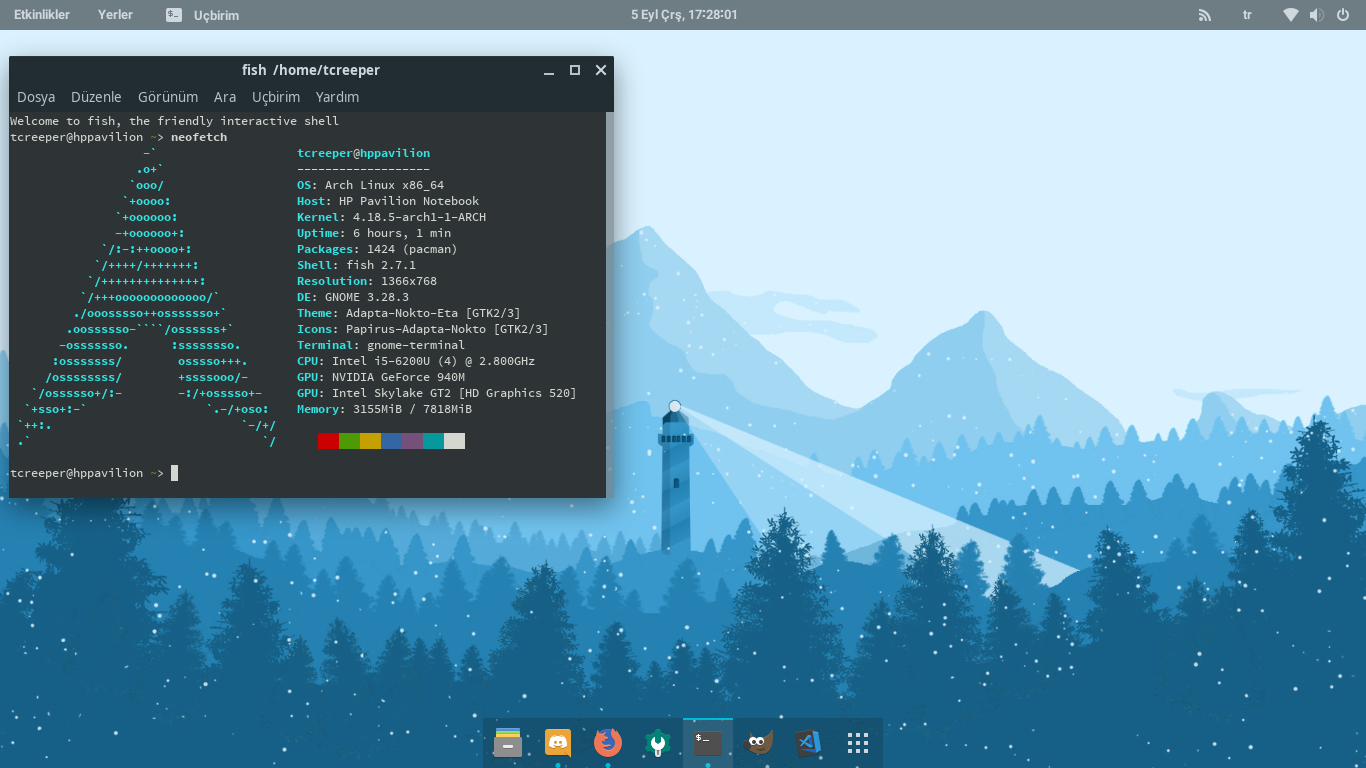Click the "GPU: Intel Skylake GT2" line
Screen dimensions: 1366x768
(437, 393)
